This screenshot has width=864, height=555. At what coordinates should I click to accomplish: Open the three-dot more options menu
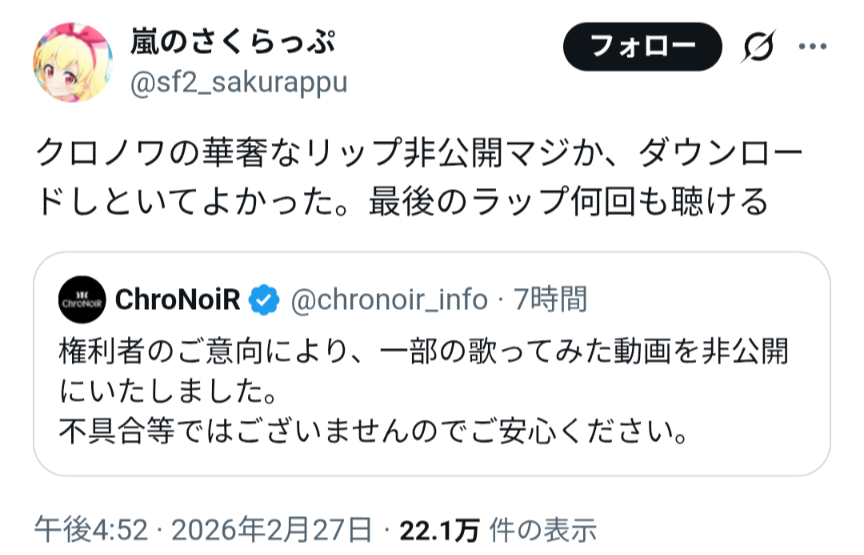[x=811, y=47]
